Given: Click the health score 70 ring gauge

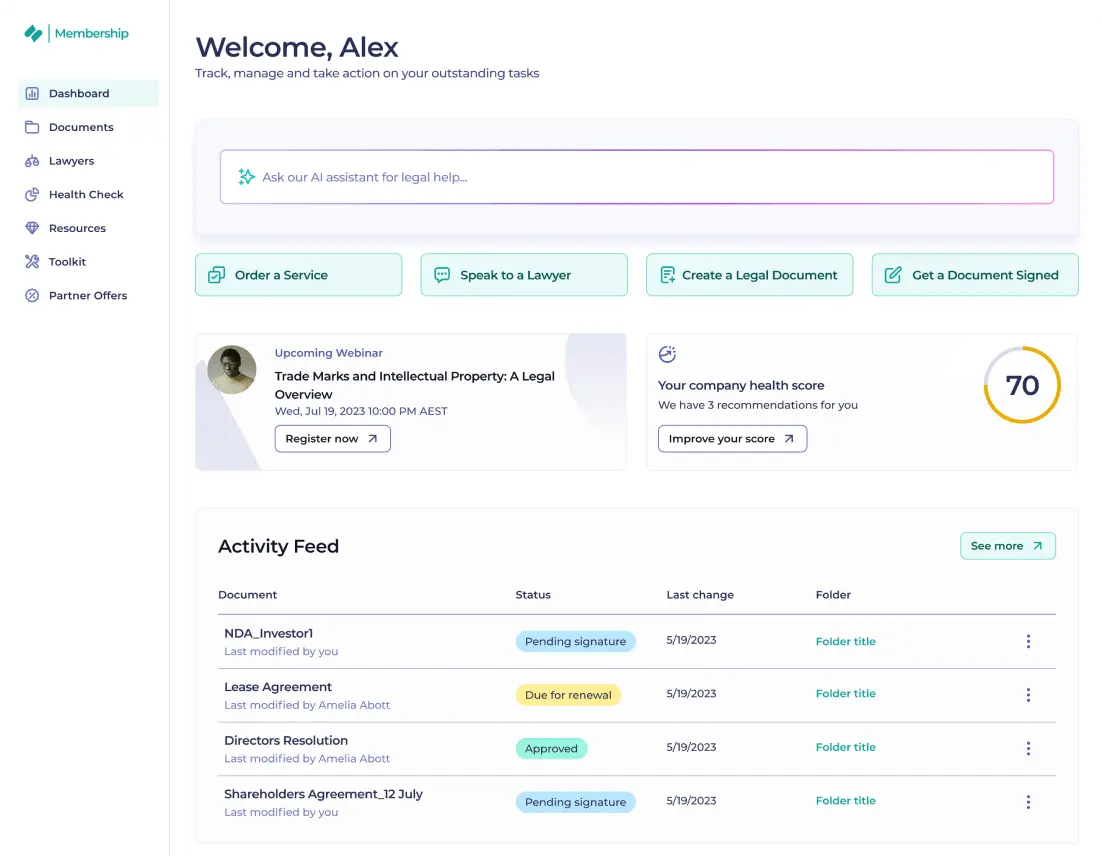Looking at the screenshot, I should 1022,385.
